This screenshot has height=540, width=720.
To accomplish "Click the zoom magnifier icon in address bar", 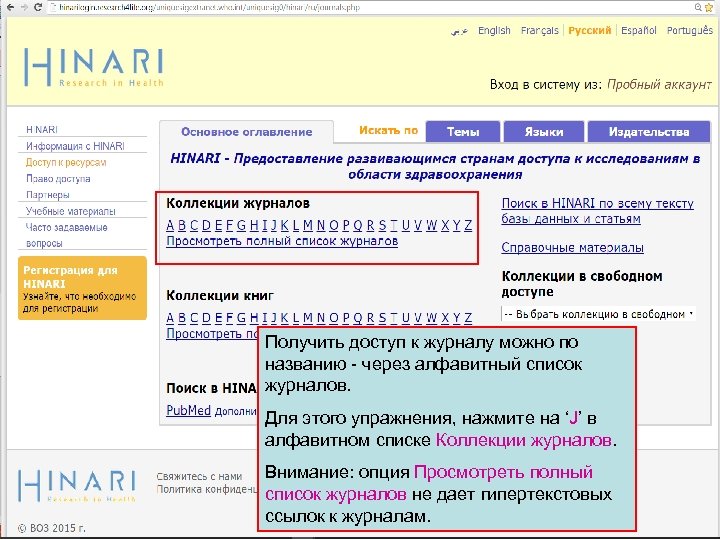I will click(x=698, y=7).
